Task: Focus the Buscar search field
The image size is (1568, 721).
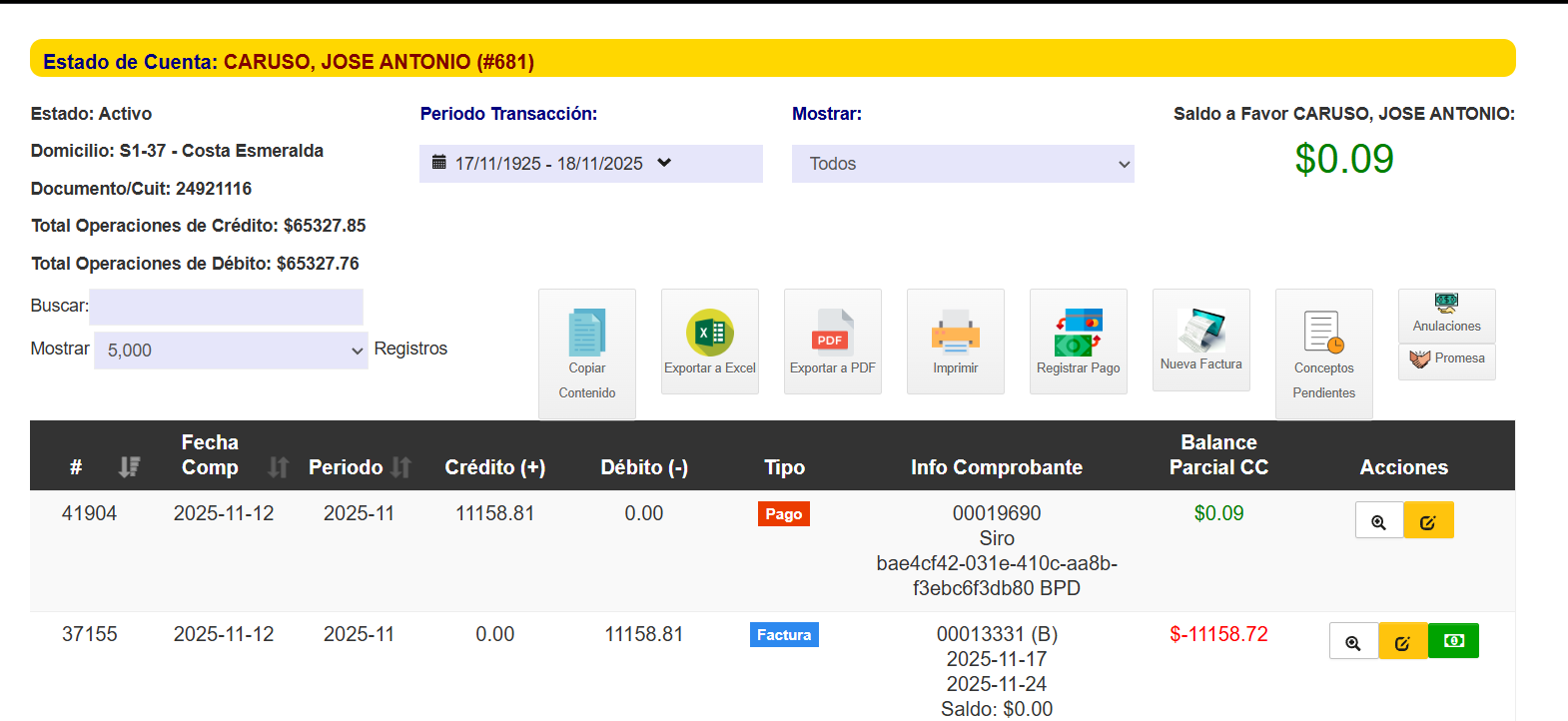Action: 226,307
